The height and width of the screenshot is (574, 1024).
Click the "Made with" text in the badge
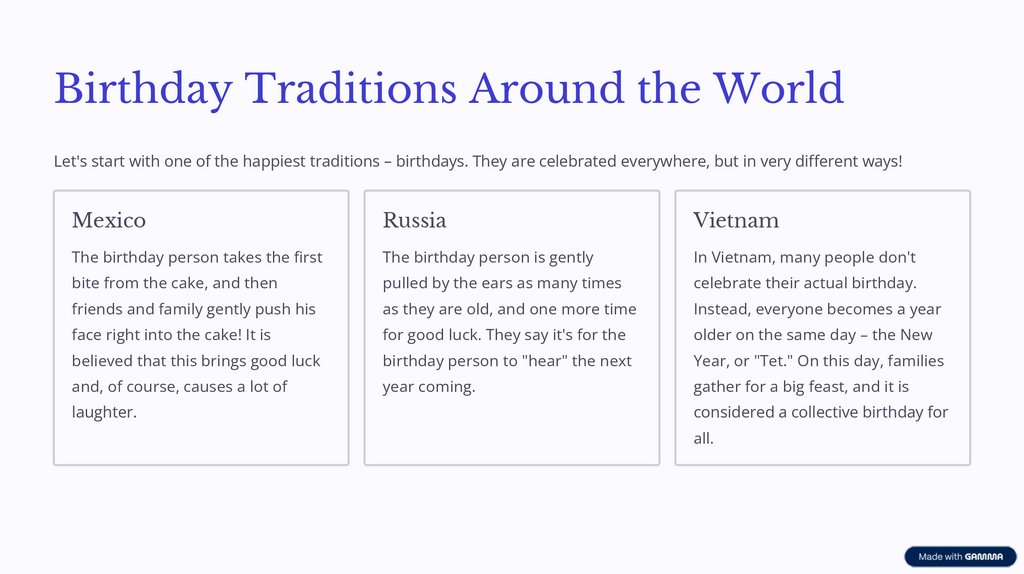tap(940, 557)
